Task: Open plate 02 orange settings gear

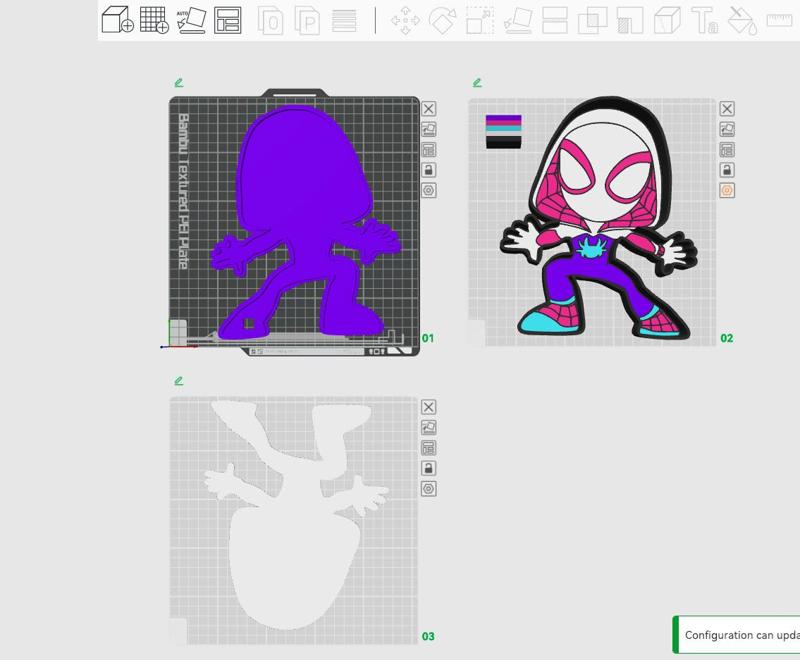Action: click(727, 190)
